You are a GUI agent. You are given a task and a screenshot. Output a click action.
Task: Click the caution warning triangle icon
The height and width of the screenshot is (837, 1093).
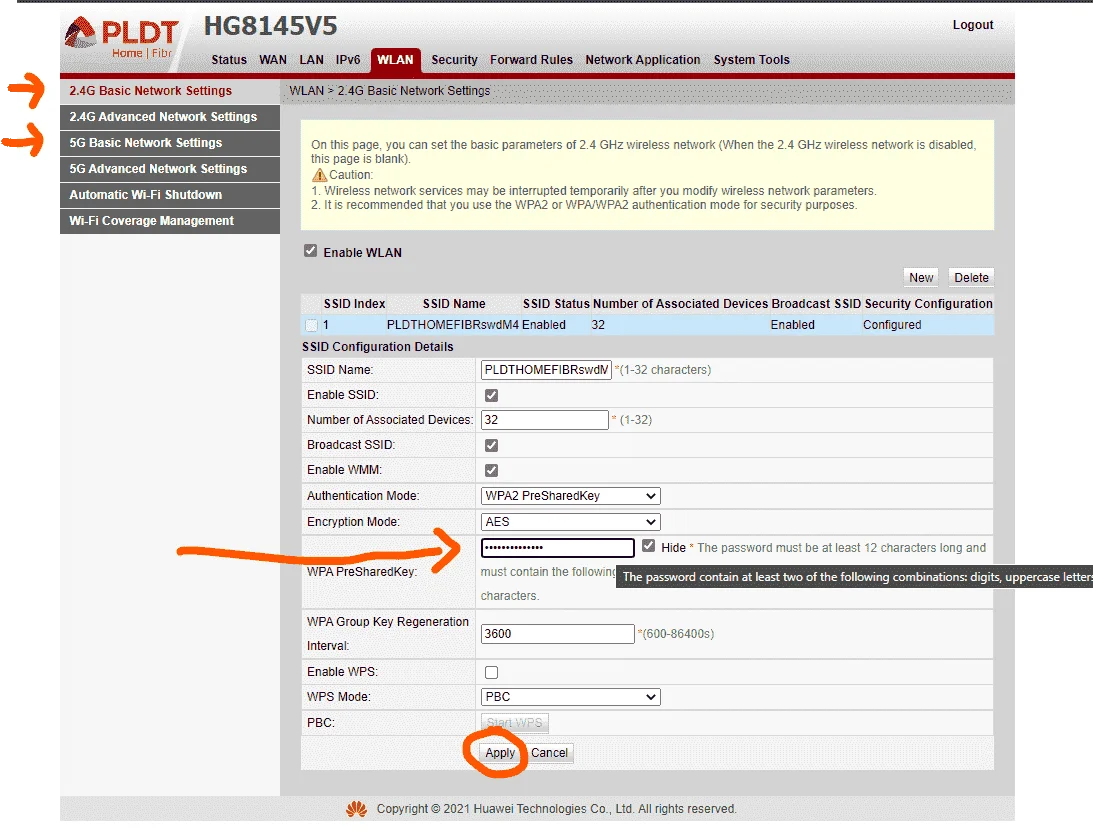[319, 175]
